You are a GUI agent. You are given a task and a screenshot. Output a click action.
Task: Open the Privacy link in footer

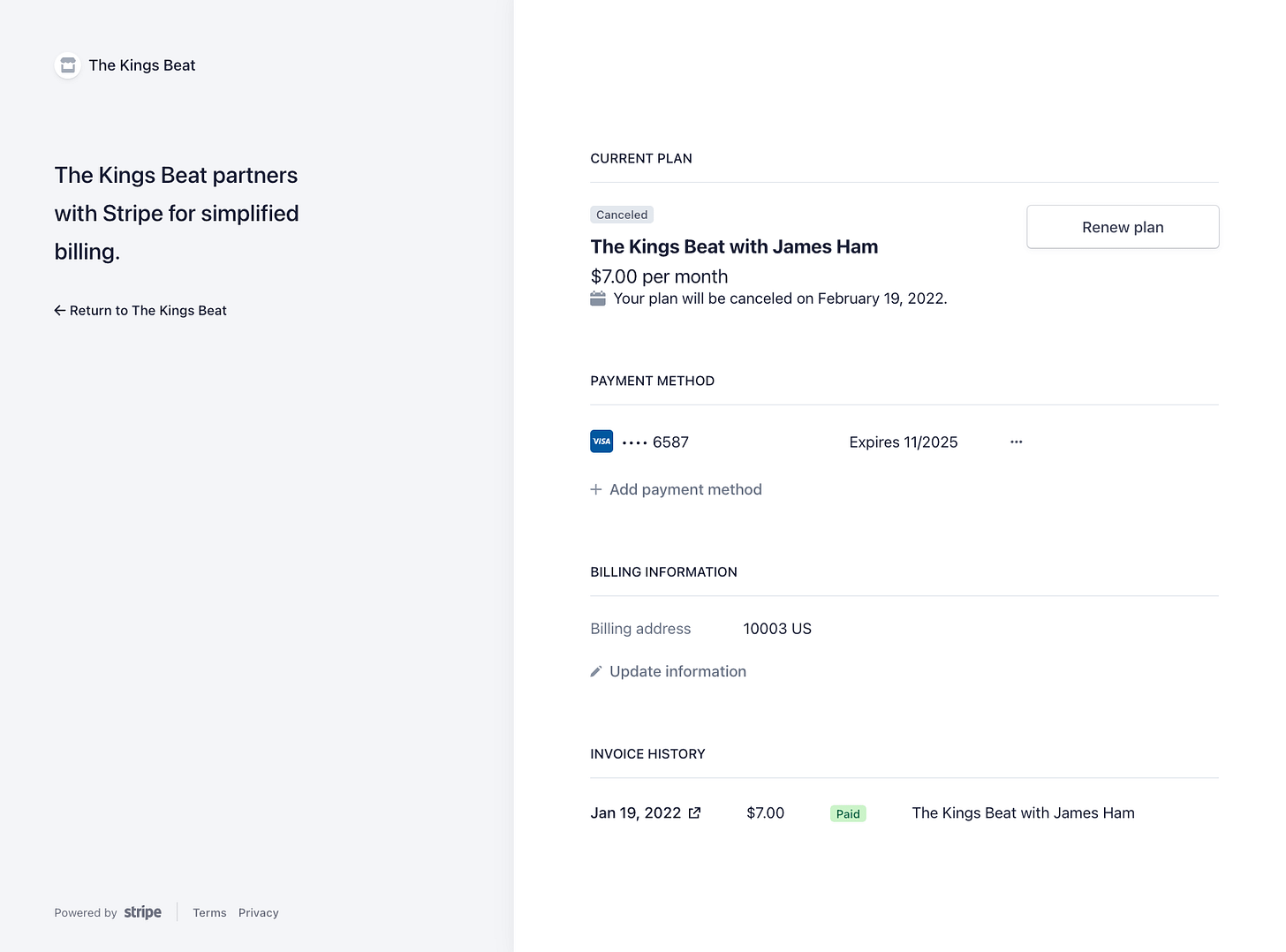click(x=259, y=913)
